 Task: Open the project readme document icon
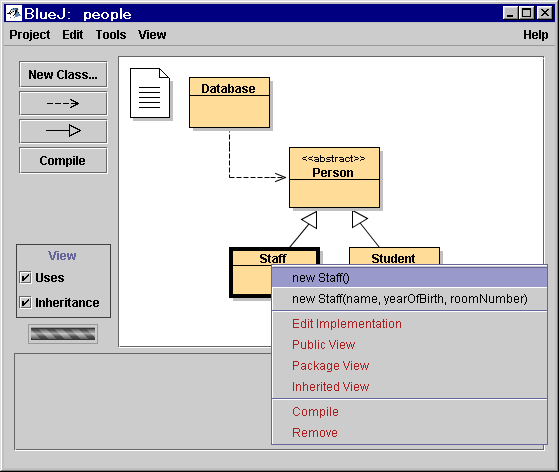pos(150,93)
